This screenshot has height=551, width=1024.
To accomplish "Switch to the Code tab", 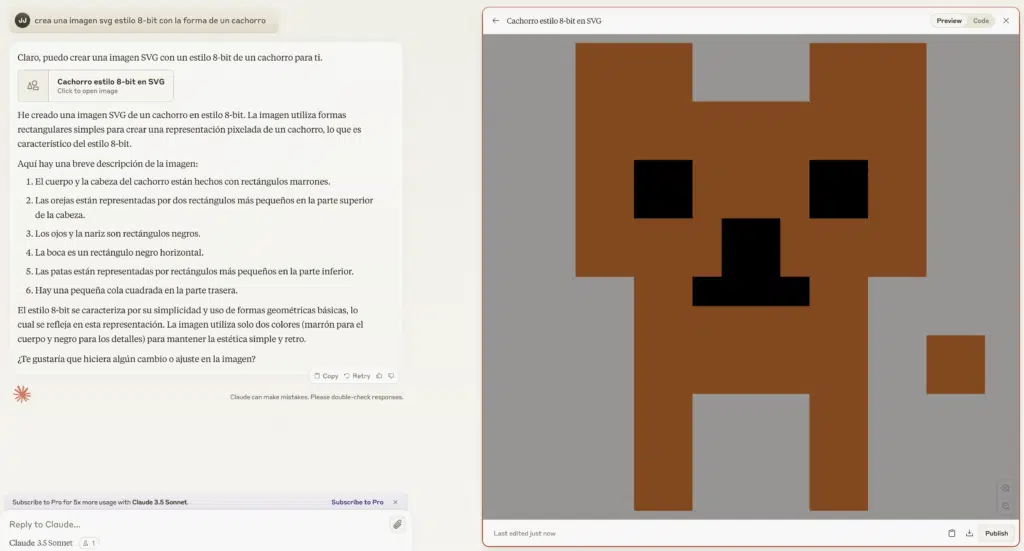I will point(981,21).
